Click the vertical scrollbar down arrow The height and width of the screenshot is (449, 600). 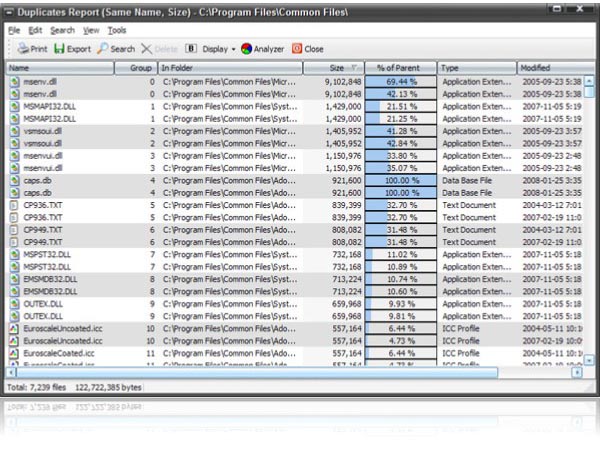[x=588, y=360]
